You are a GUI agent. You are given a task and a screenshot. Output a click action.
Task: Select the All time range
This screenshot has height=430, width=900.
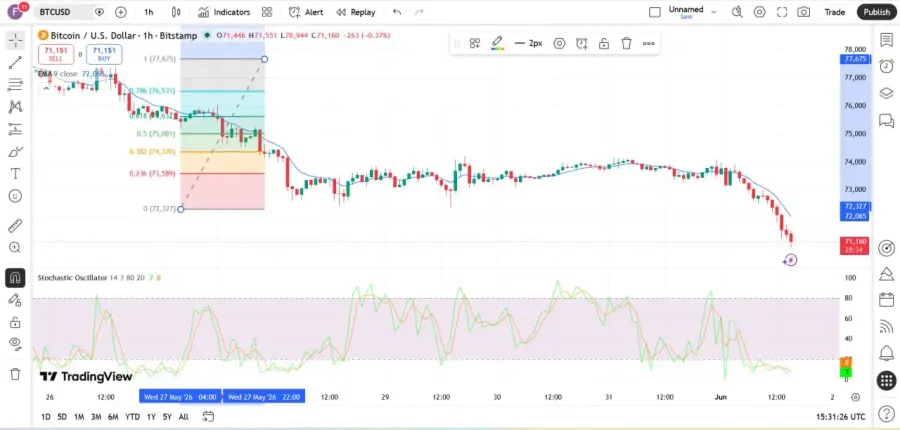(184, 417)
